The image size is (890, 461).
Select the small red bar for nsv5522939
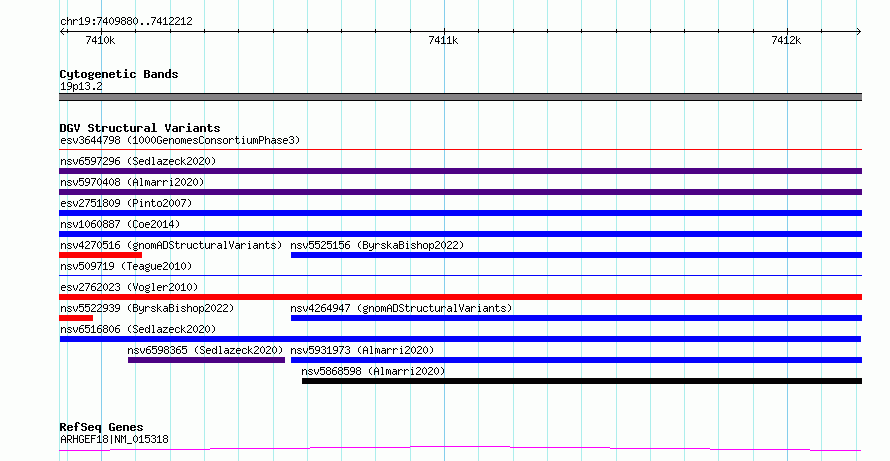pyautogui.click(x=76, y=318)
